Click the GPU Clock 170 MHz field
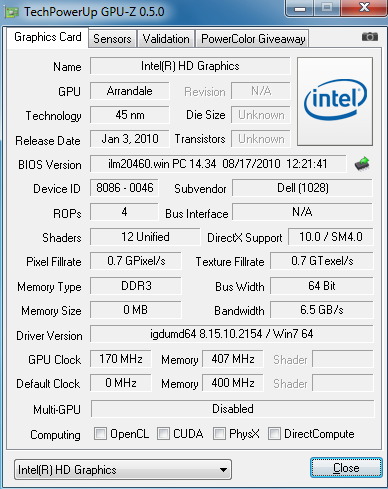The height and width of the screenshot is (489, 388). 121,359
